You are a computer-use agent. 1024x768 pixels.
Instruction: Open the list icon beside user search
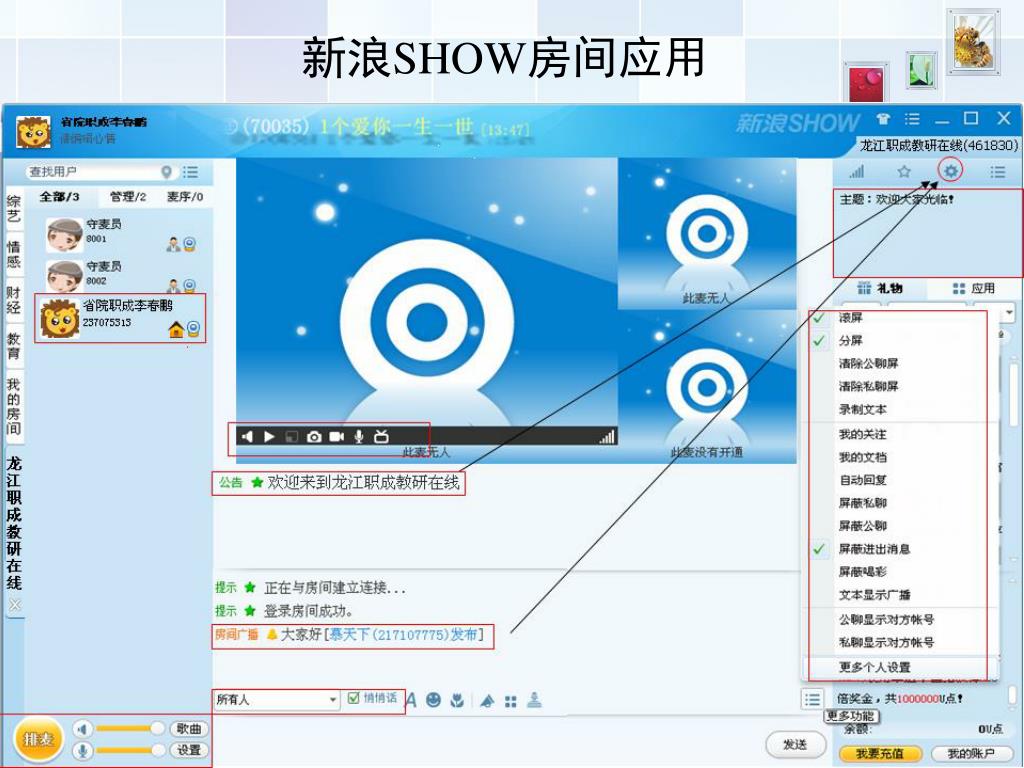point(190,172)
